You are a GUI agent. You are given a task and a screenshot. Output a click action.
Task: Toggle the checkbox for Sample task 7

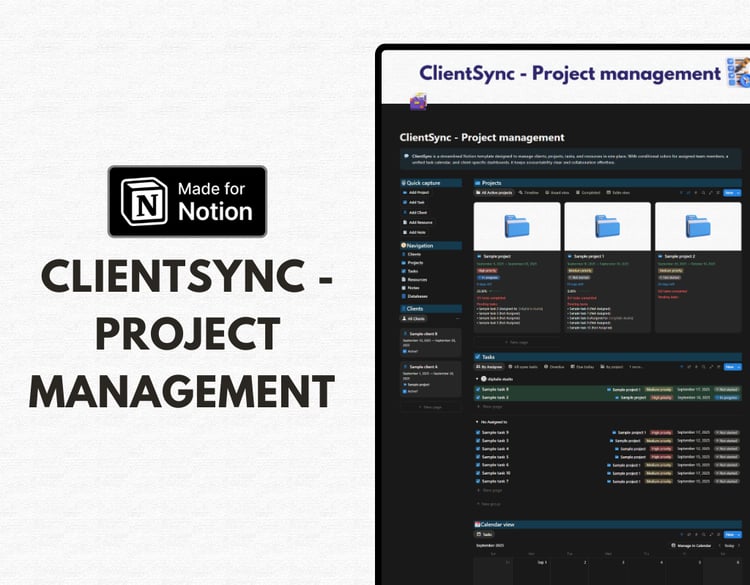tap(478, 481)
